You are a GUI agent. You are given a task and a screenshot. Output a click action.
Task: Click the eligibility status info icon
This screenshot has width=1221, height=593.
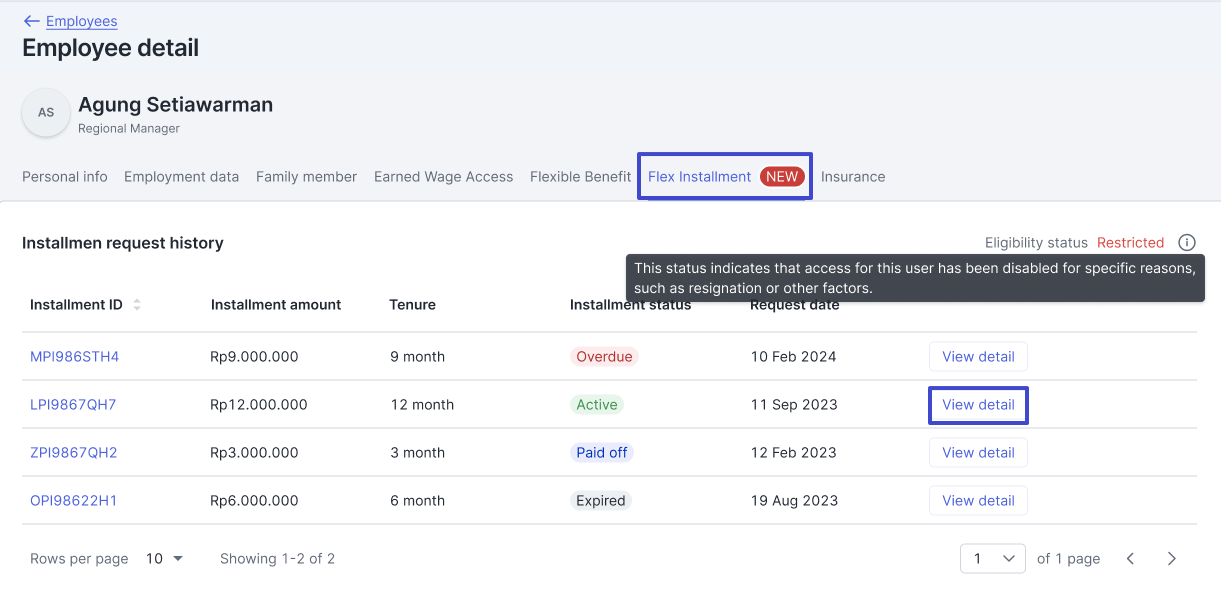[x=1186, y=243]
